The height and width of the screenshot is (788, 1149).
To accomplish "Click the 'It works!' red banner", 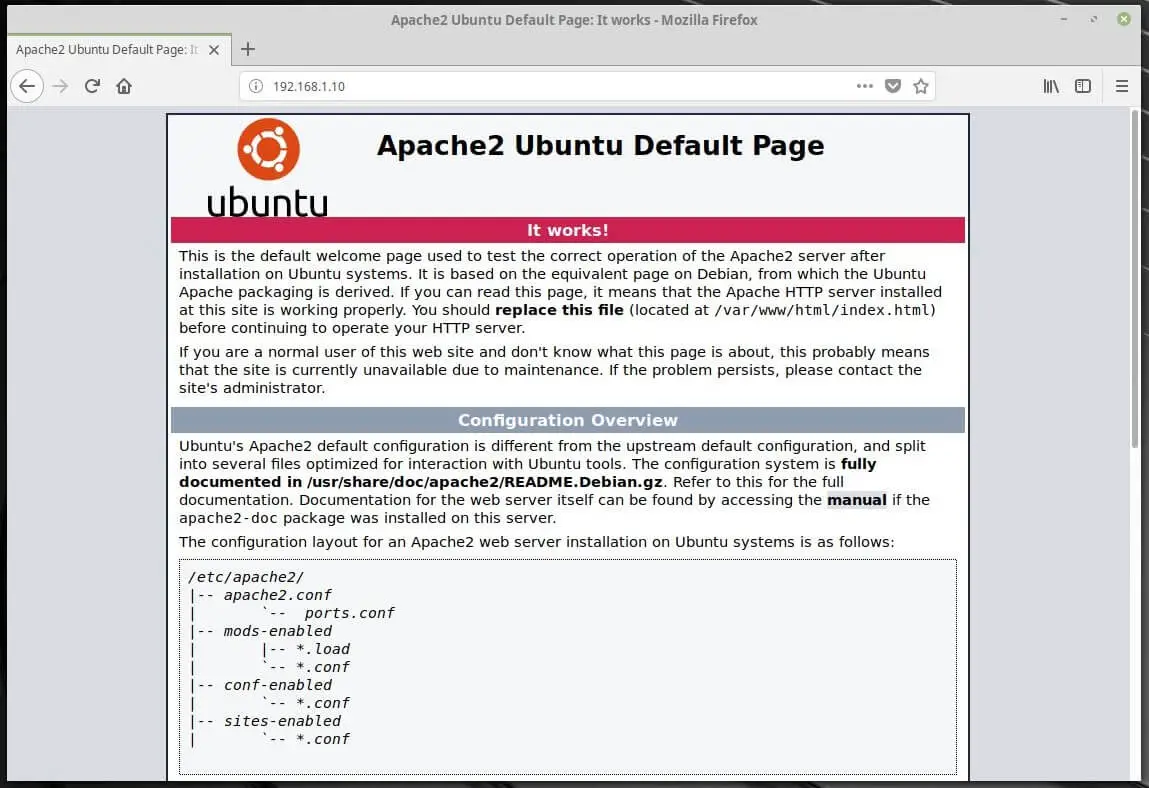I will click(x=568, y=230).
